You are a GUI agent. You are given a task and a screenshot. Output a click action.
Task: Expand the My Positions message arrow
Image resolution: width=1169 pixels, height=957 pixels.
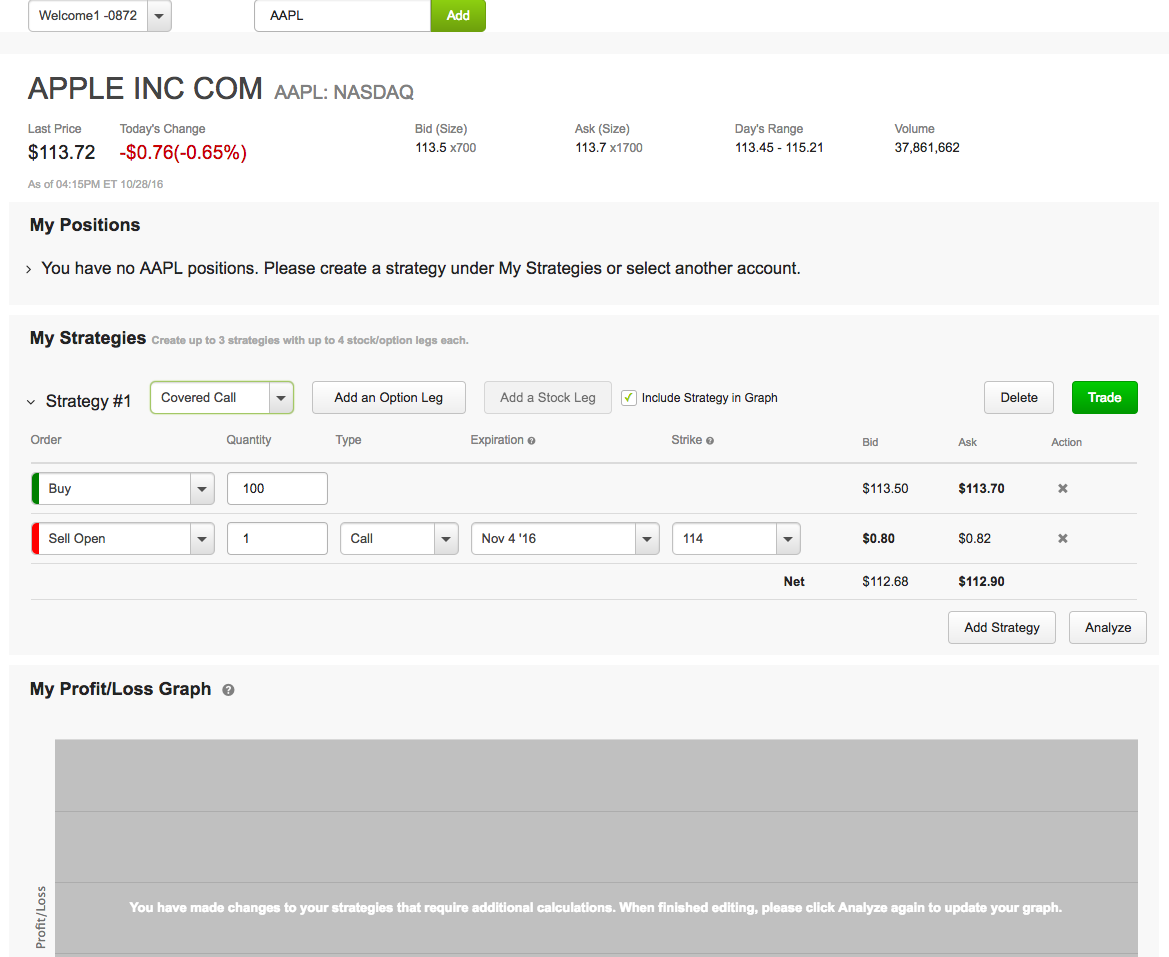coord(29,270)
